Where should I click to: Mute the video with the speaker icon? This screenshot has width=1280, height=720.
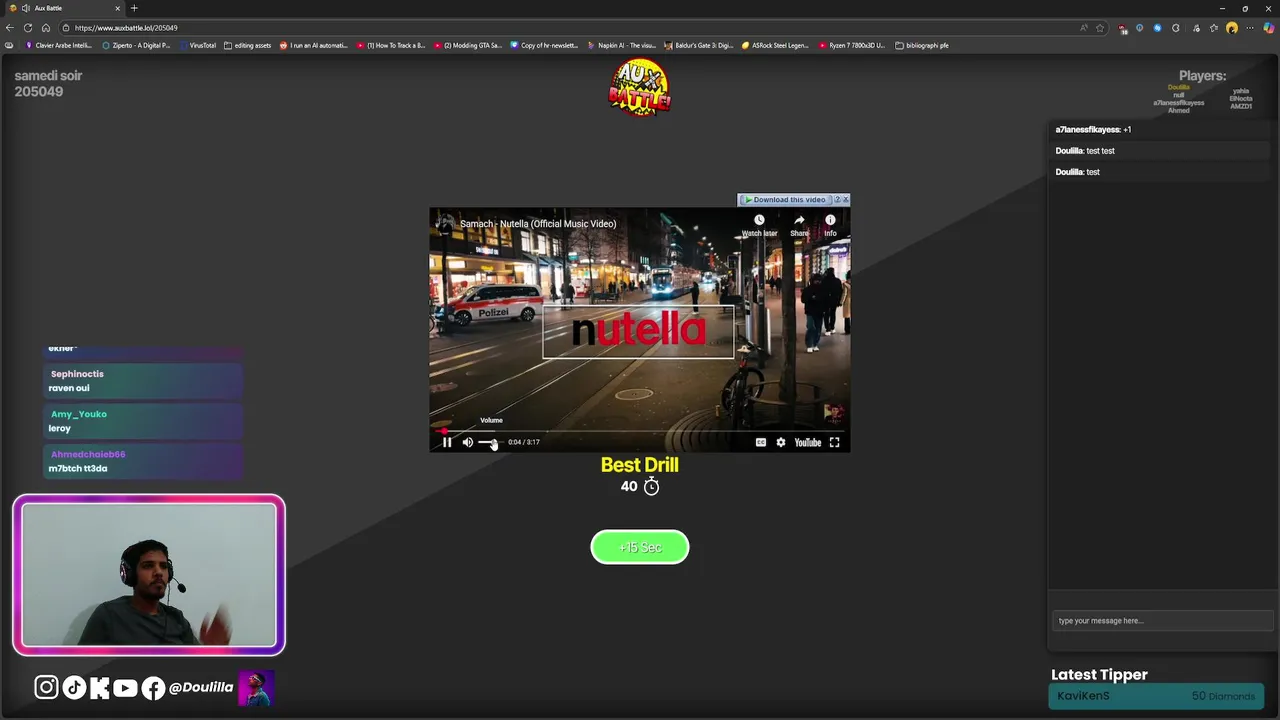click(467, 442)
